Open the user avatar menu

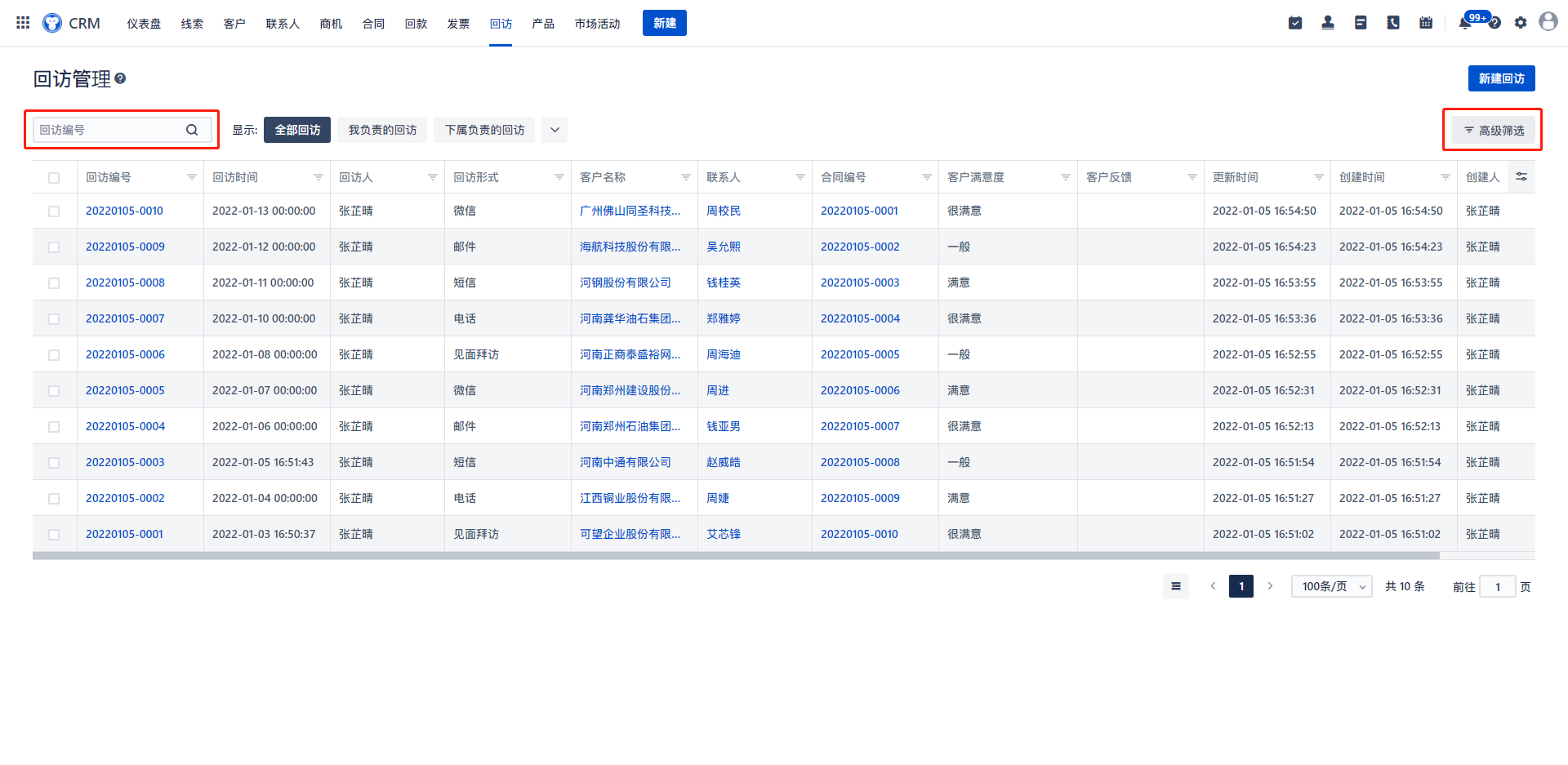click(1548, 22)
